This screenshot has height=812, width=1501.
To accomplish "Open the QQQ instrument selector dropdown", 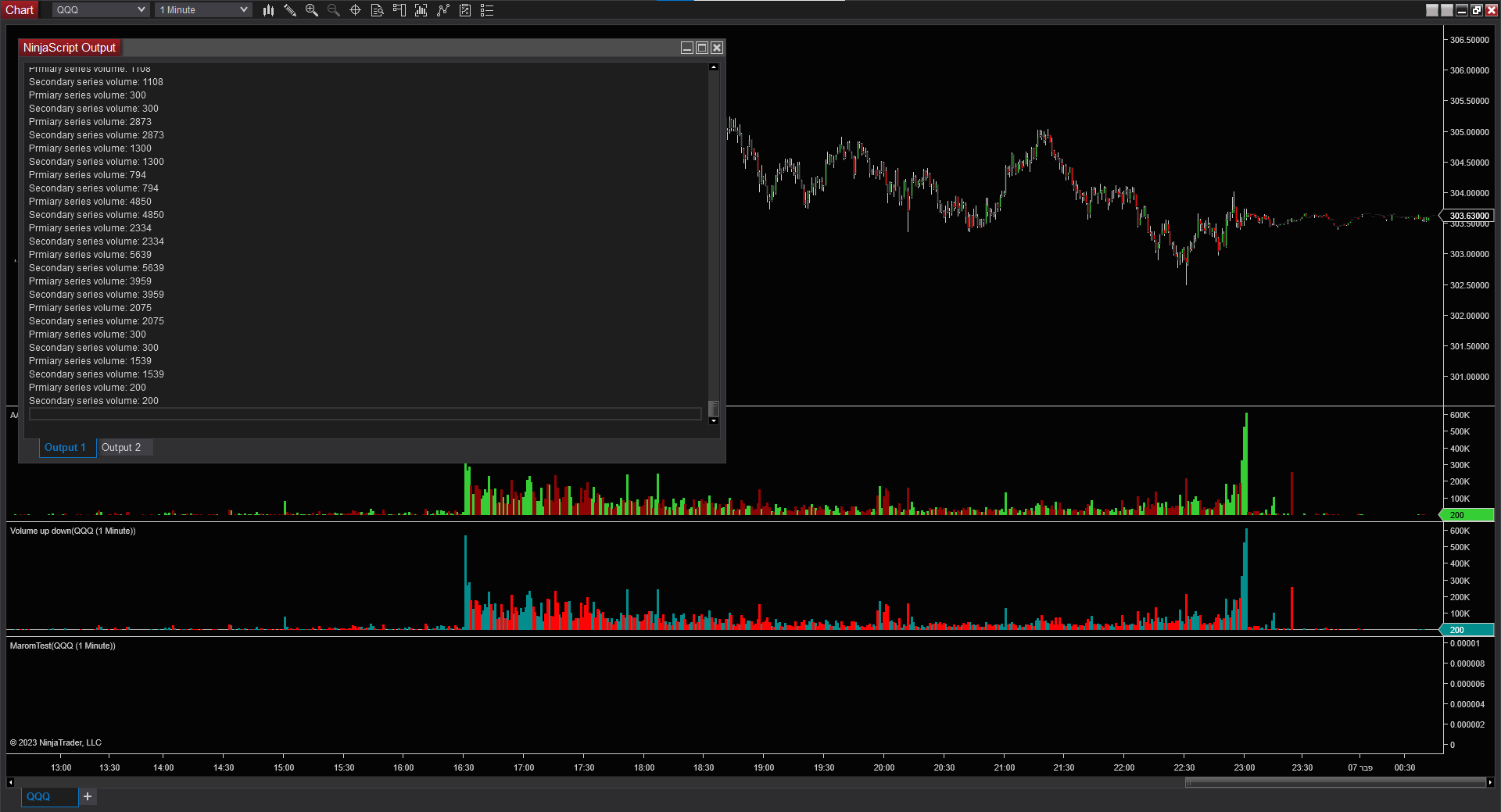I will coord(101,10).
